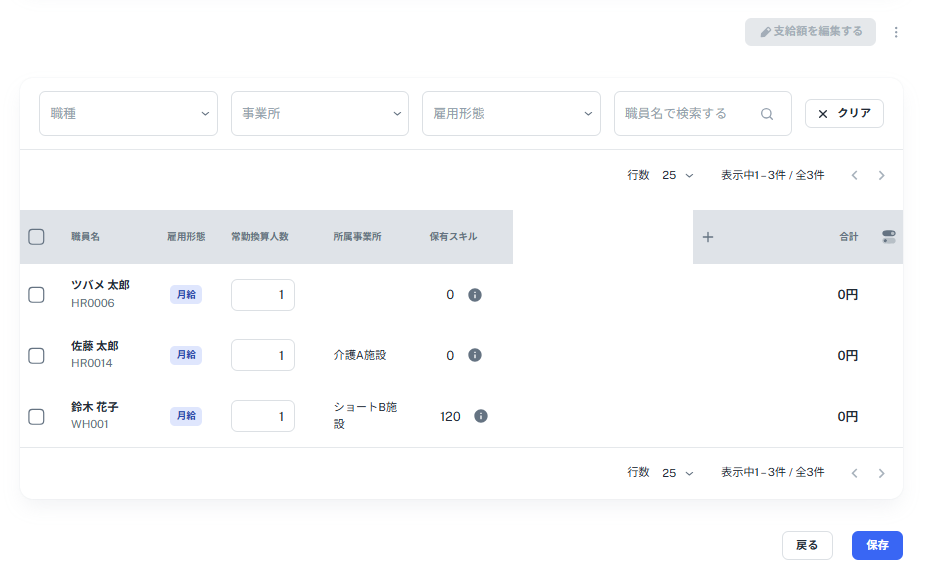Click the 保存 save button
This screenshot has height=584, width=926.
[877, 545]
